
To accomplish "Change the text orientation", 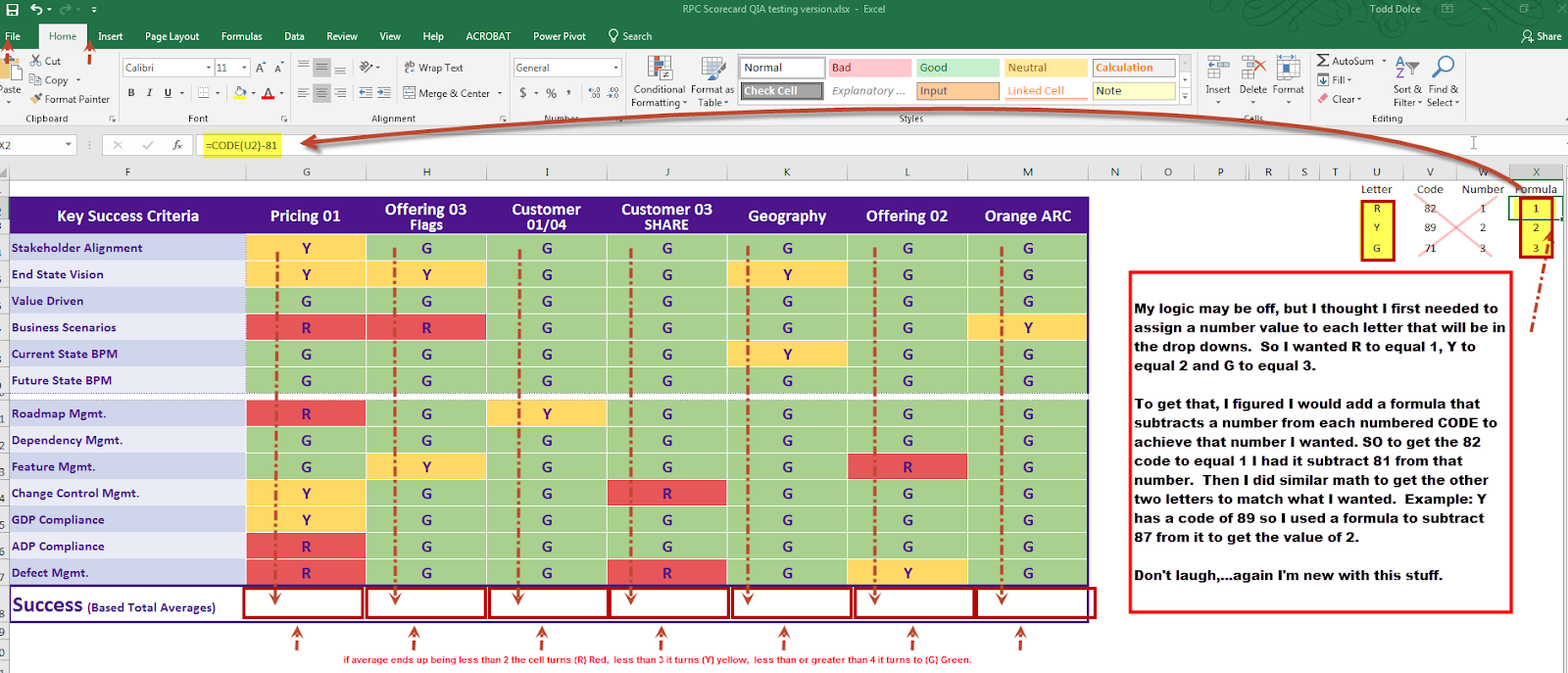I will click(x=367, y=67).
